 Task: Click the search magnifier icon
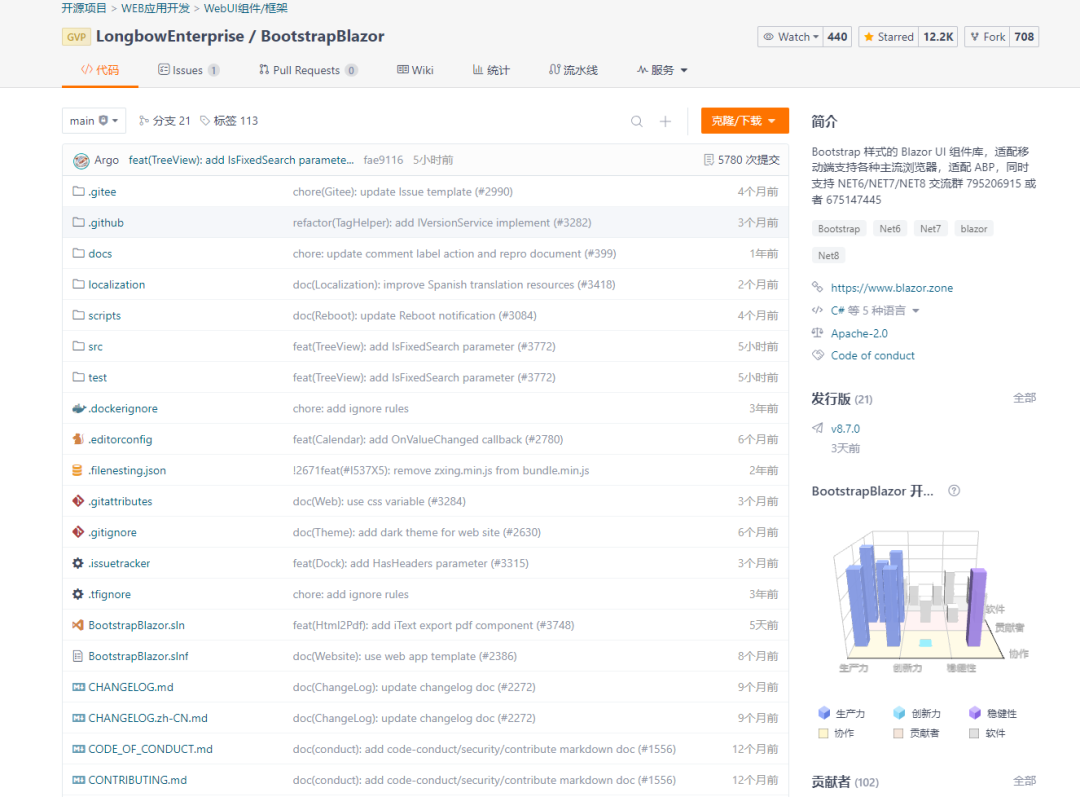coord(636,121)
